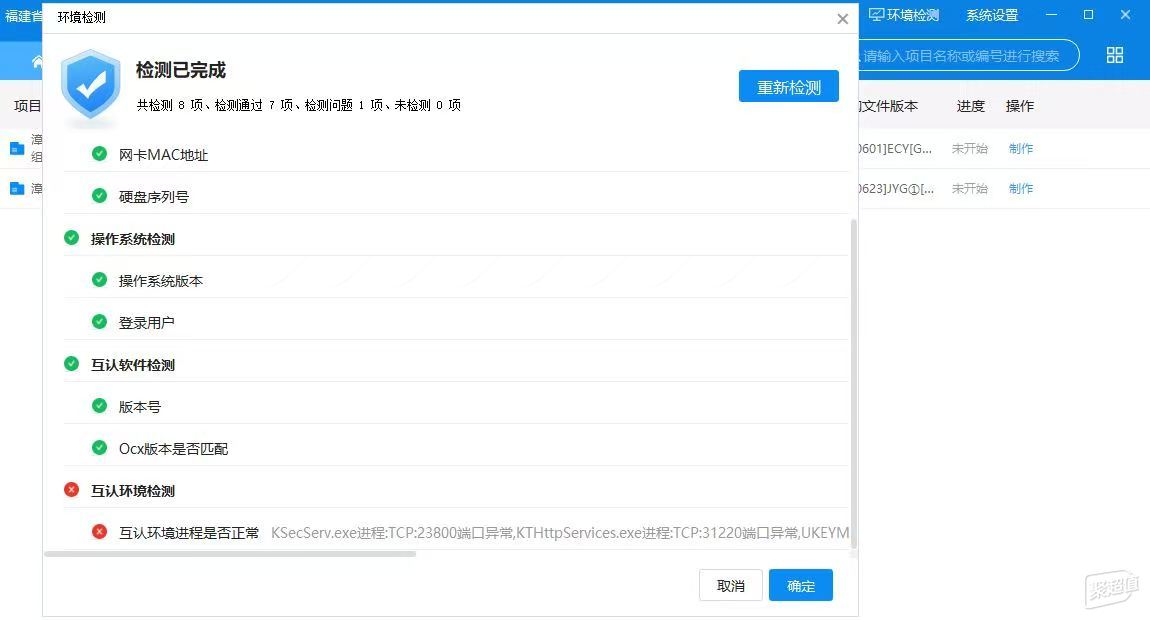Select the 互认软件检测 group heading
The height and width of the screenshot is (620, 1150).
(133, 365)
